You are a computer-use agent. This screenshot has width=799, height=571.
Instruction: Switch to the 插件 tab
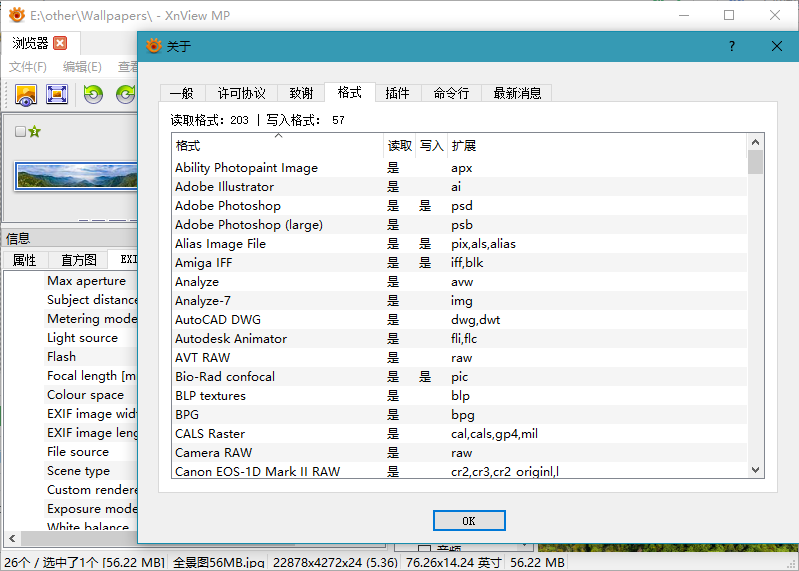coord(397,93)
